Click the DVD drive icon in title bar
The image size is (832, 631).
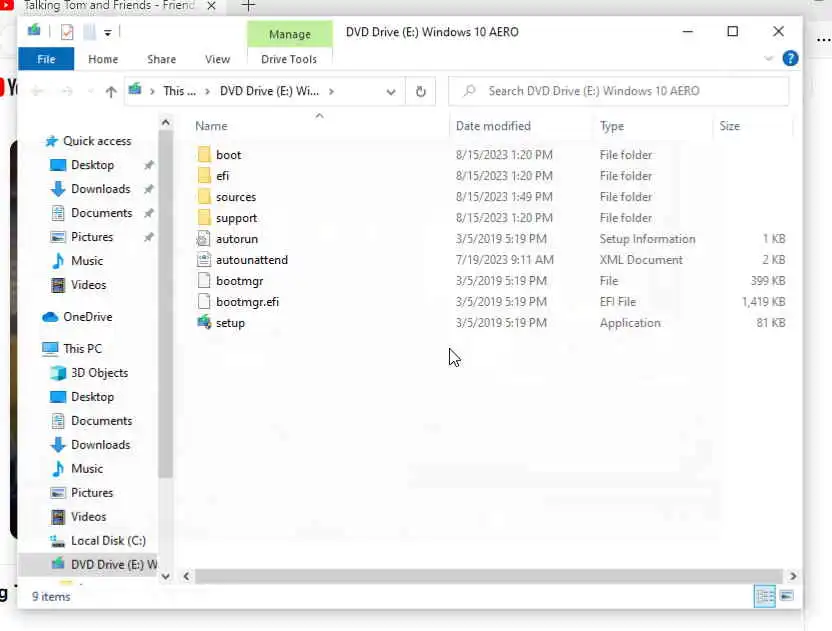(34, 31)
